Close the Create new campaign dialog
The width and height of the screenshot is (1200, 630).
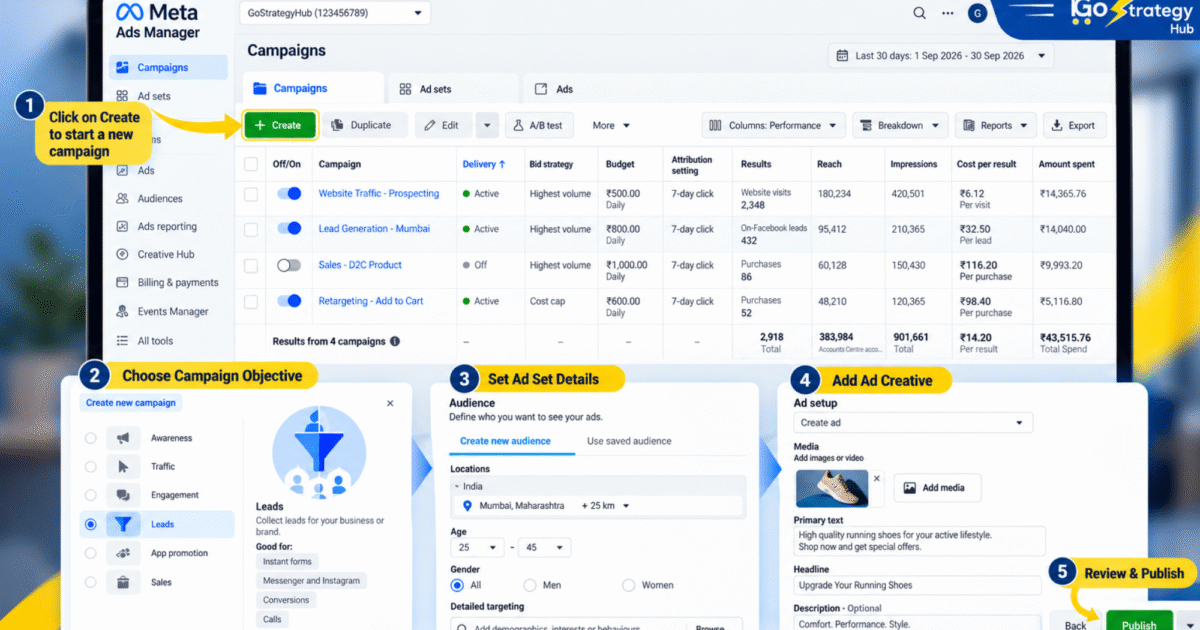[x=390, y=403]
